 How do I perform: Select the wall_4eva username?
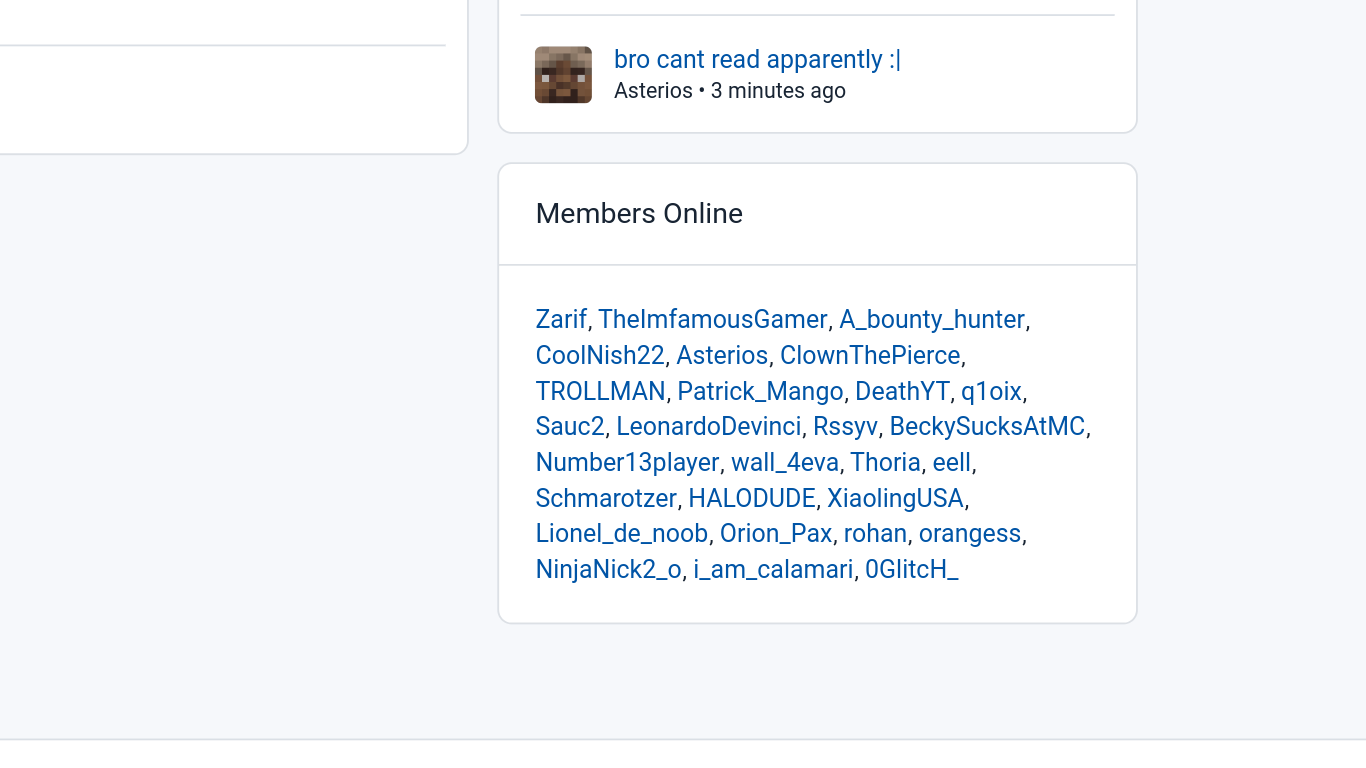(x=785, y=462)
